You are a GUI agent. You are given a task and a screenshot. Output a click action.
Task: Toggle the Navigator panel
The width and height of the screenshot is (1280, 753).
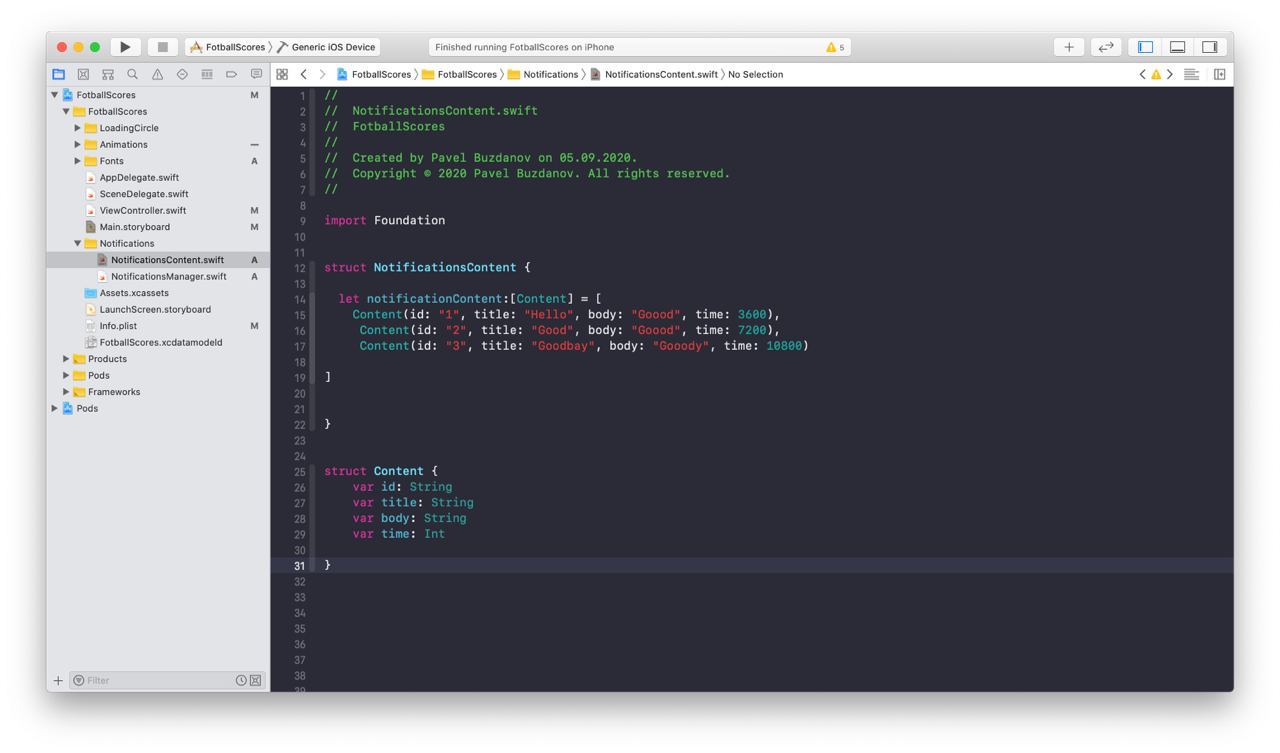pyautogui.click(x=1146, y=47)
